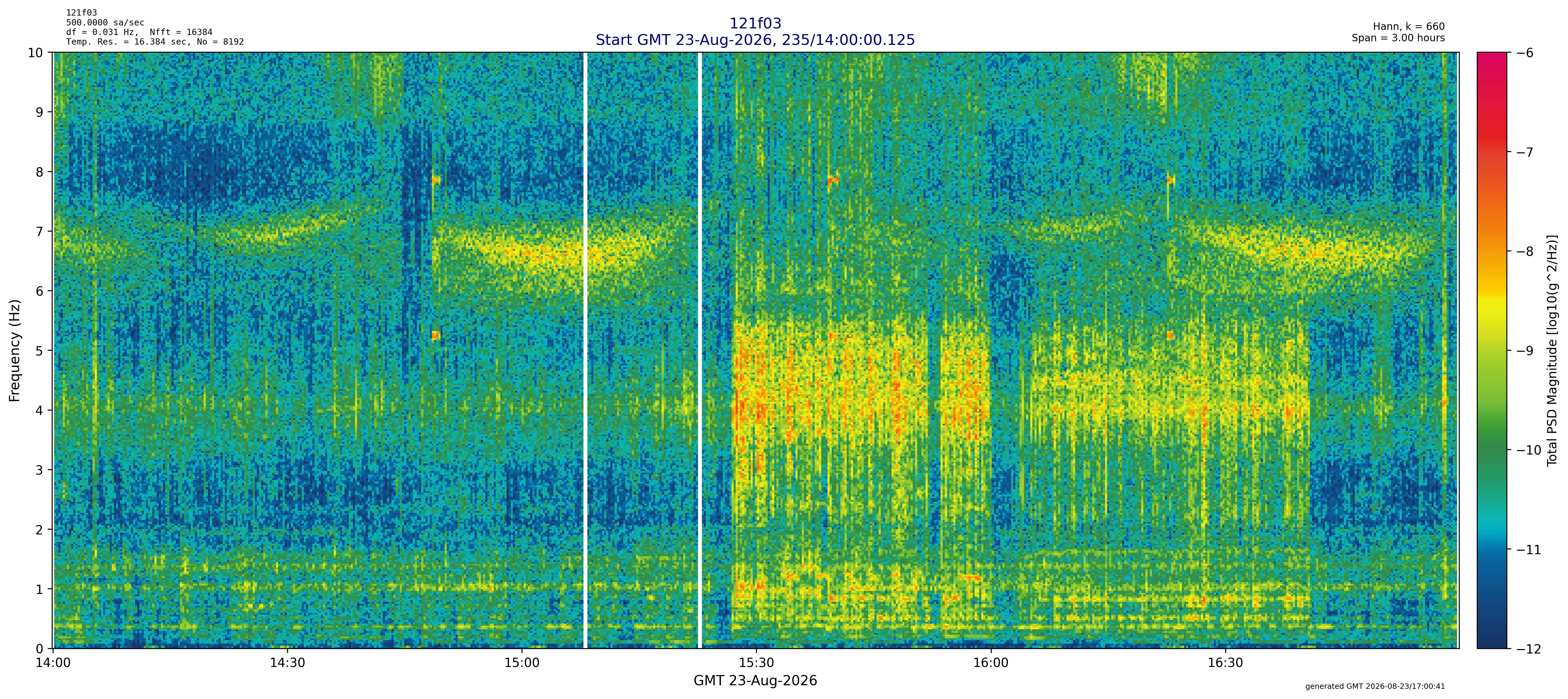The image size is (1568, 699).
Task: Click the "14:00" time-axis tick label
Action: [54, 663]
